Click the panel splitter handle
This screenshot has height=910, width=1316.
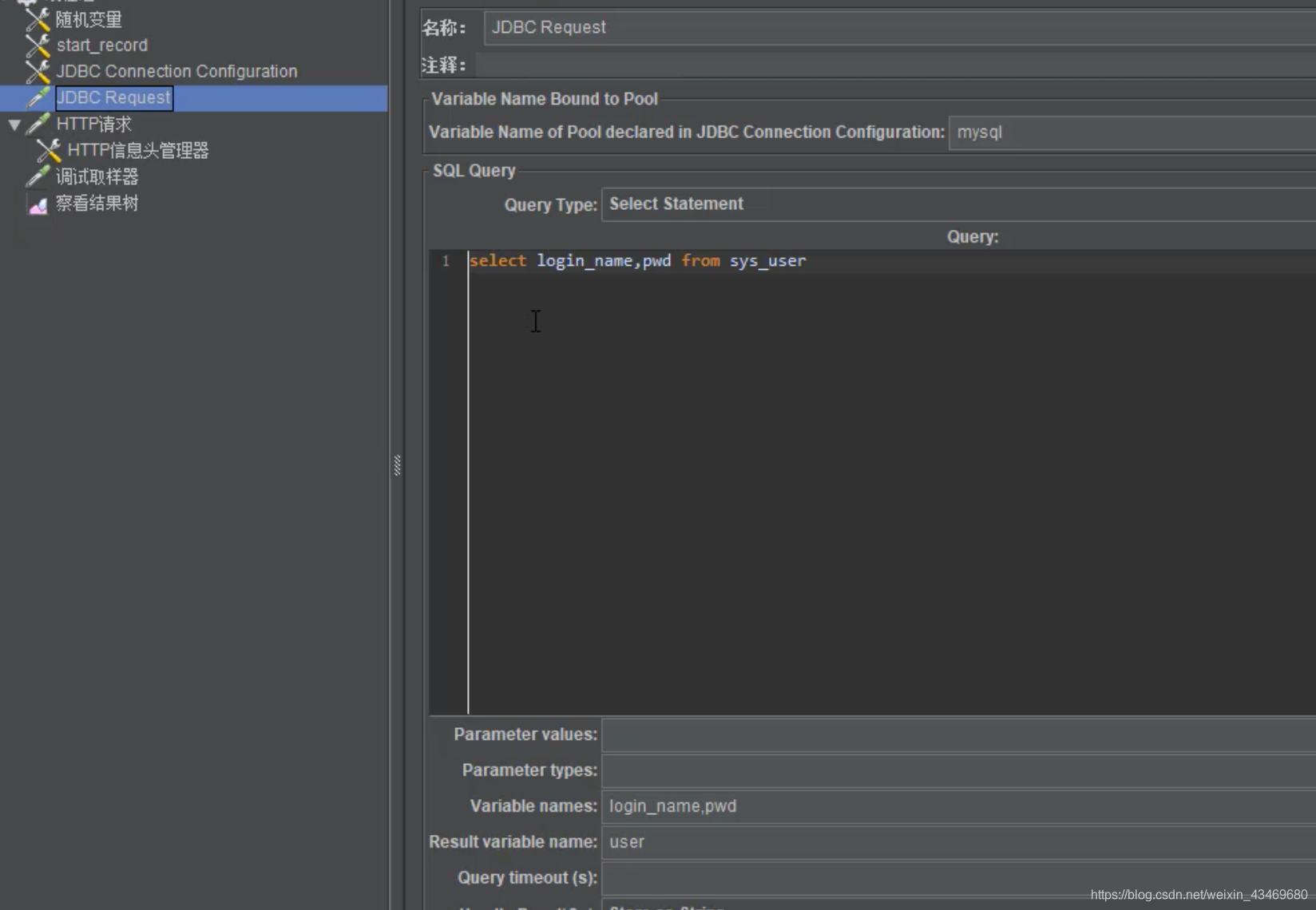click(x=397, y=465)
